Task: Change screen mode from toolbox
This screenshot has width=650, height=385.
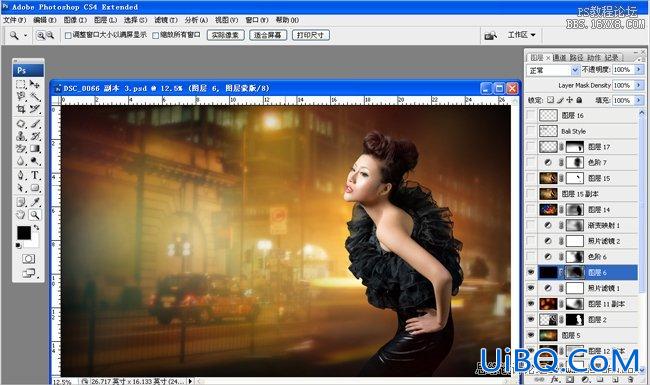Action: [28, 273]
